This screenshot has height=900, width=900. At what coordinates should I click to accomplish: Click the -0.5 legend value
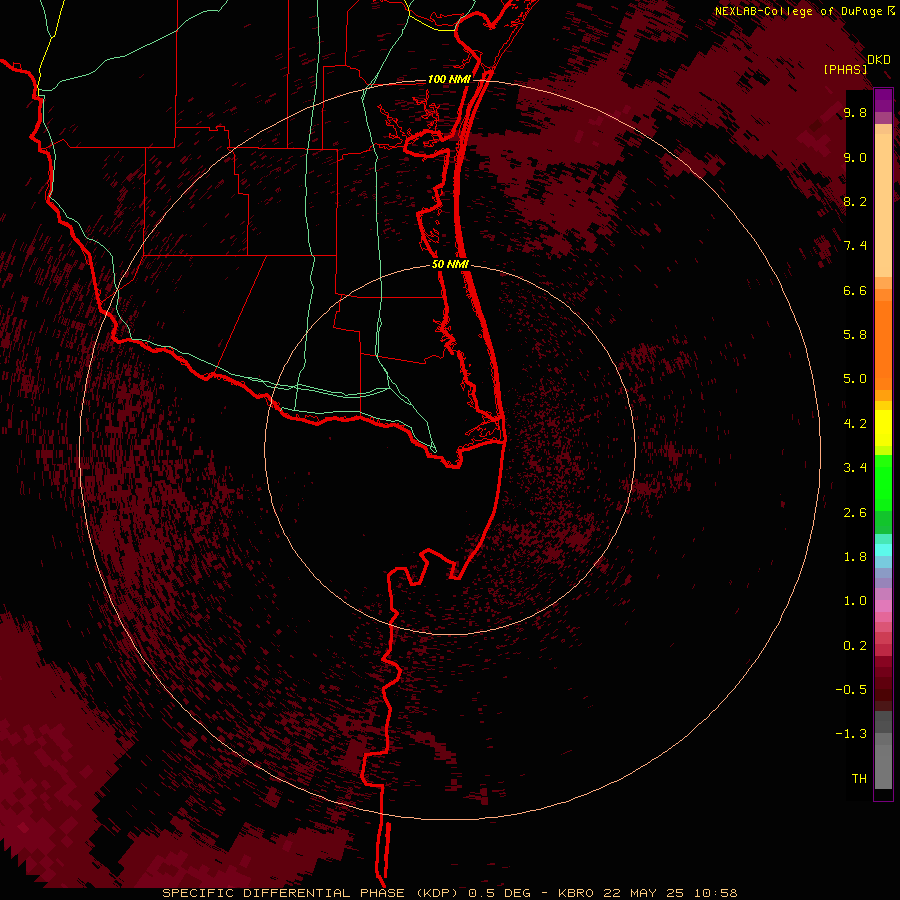[851, 690]
